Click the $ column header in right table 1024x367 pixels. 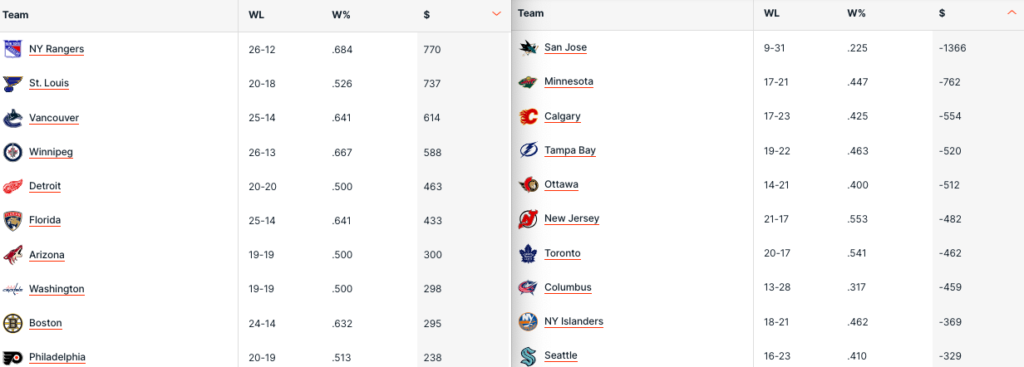point(942,13)
